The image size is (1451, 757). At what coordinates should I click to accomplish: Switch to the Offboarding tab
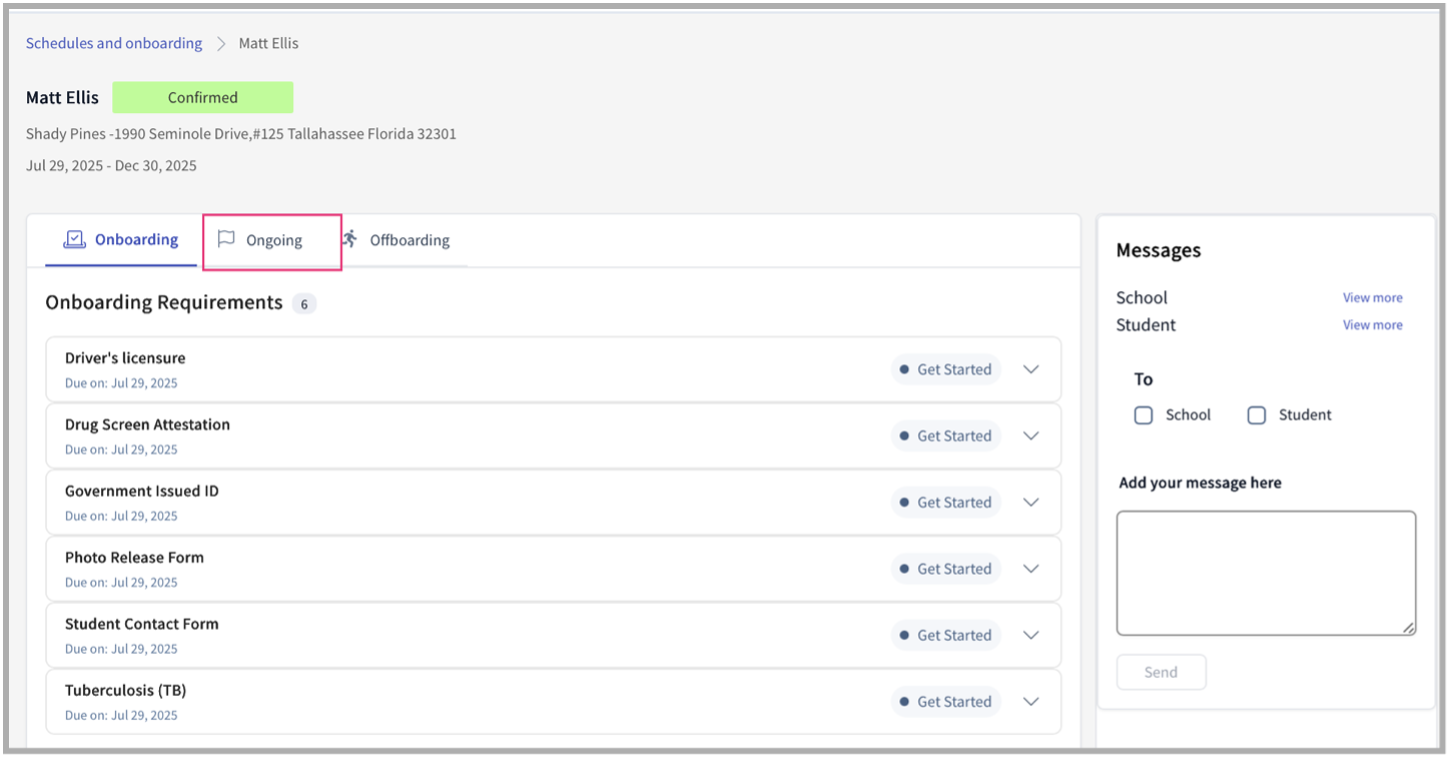[409, 240]
